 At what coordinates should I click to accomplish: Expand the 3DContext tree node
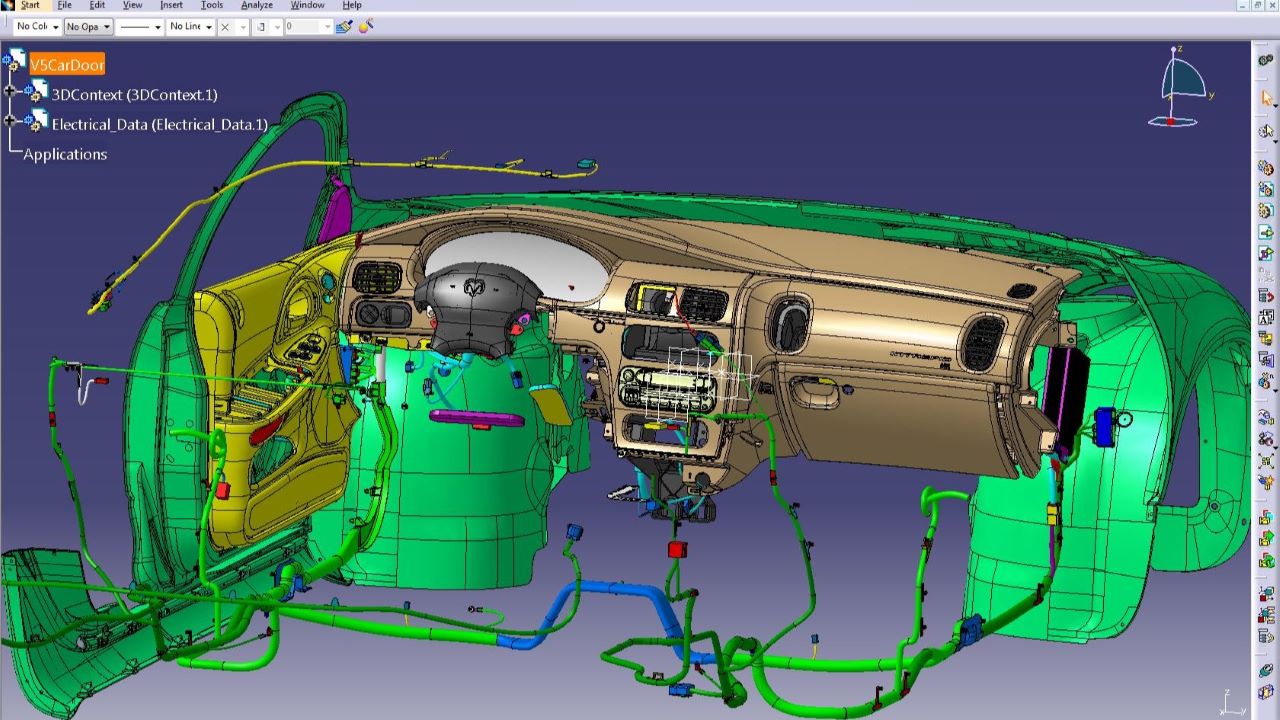(x=11, y=92)
